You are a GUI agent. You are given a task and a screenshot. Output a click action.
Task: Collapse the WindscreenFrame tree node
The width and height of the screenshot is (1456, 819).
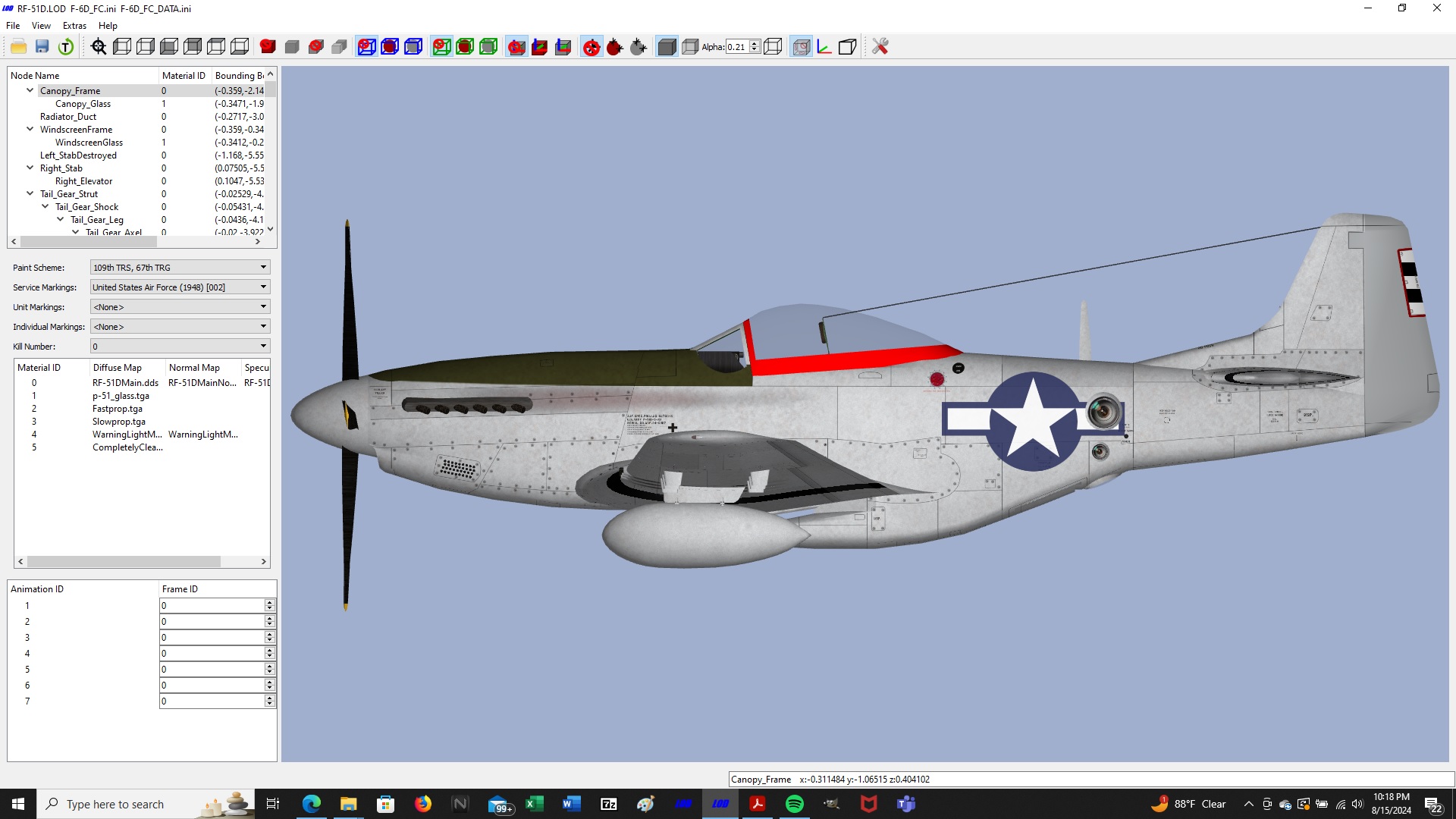click(x=30, y=129)
